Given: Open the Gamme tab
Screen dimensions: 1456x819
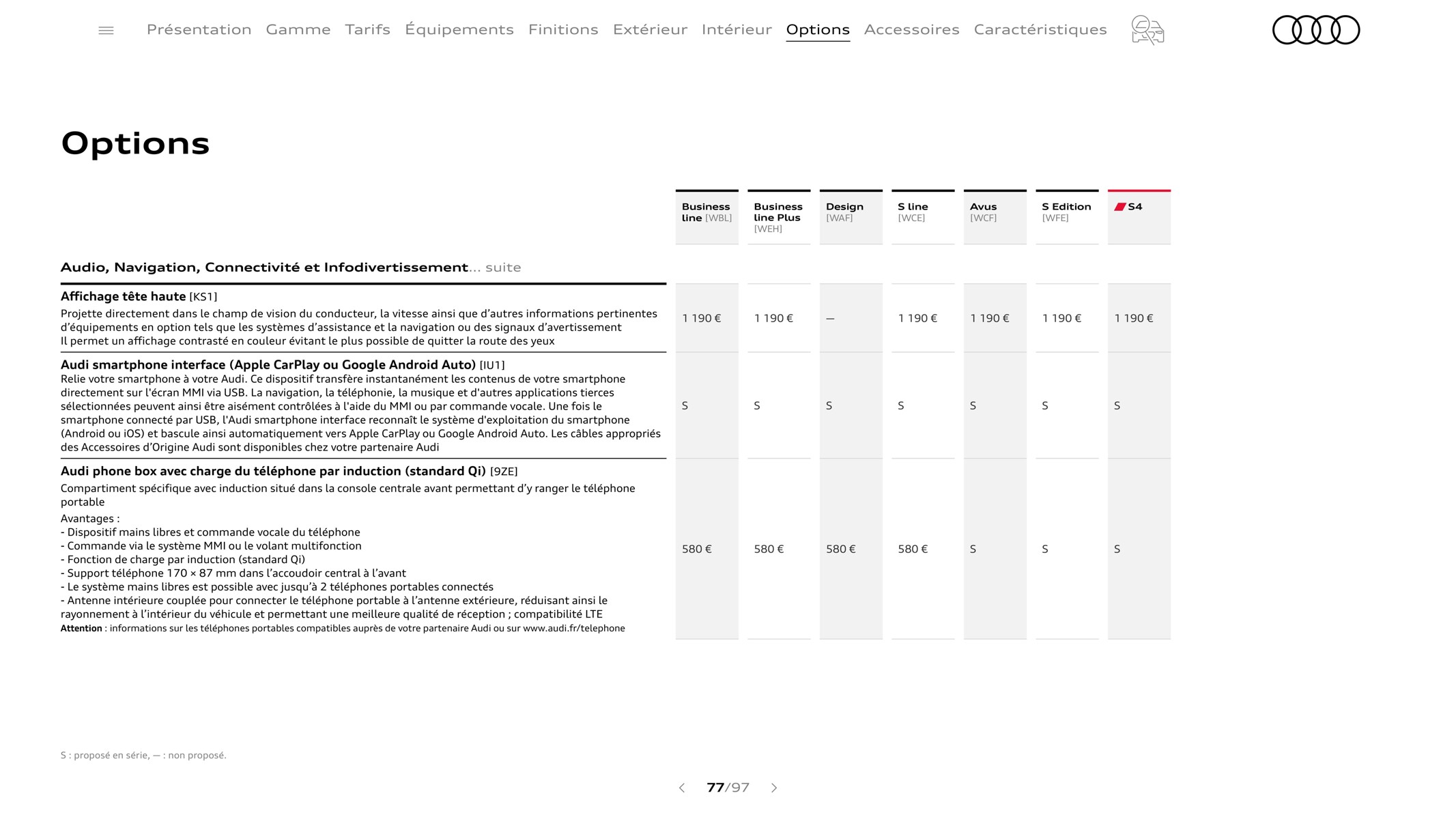Looking at the screenshot, I should (298, 29).
